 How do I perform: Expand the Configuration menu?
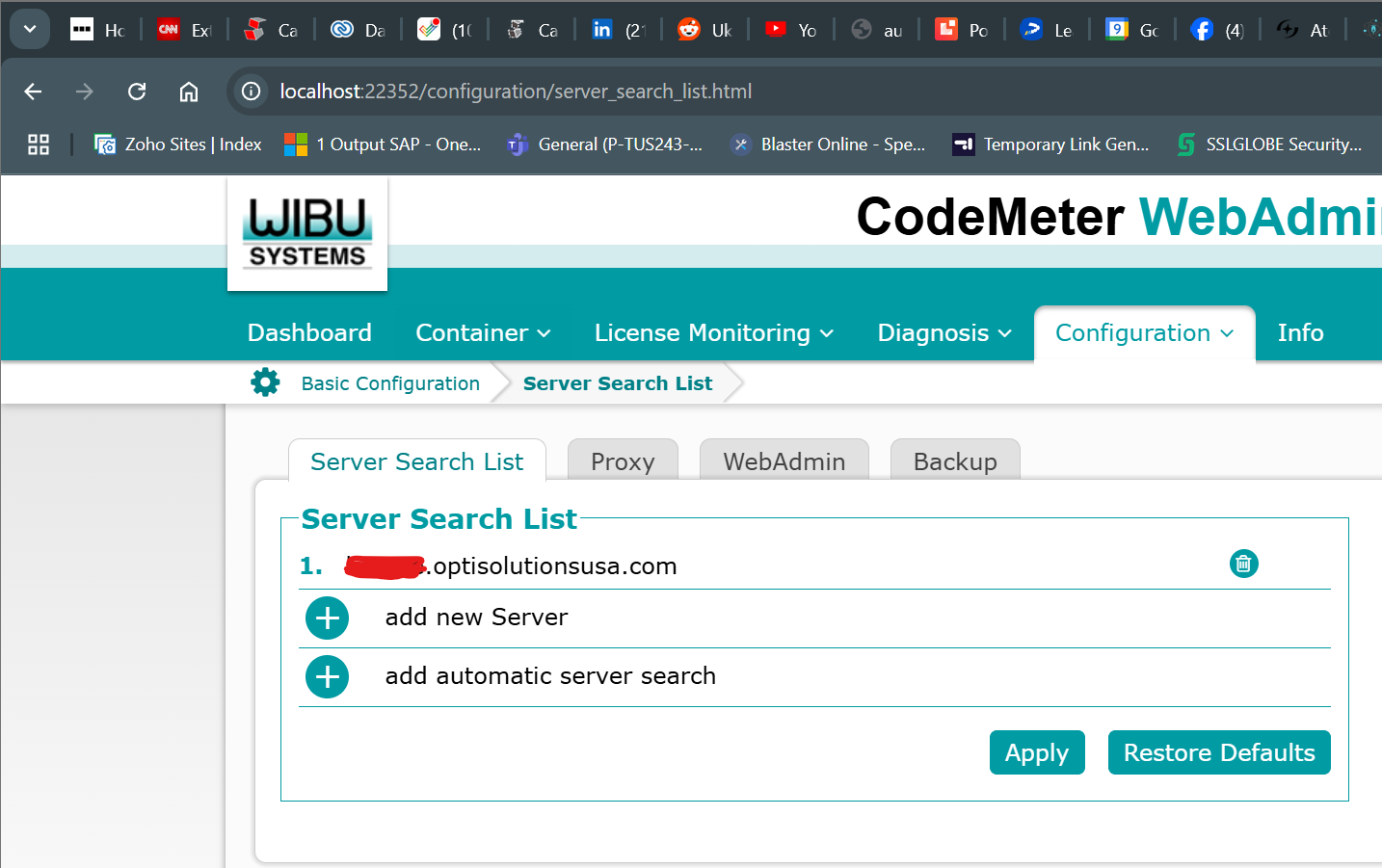[x=1144, y=332]
